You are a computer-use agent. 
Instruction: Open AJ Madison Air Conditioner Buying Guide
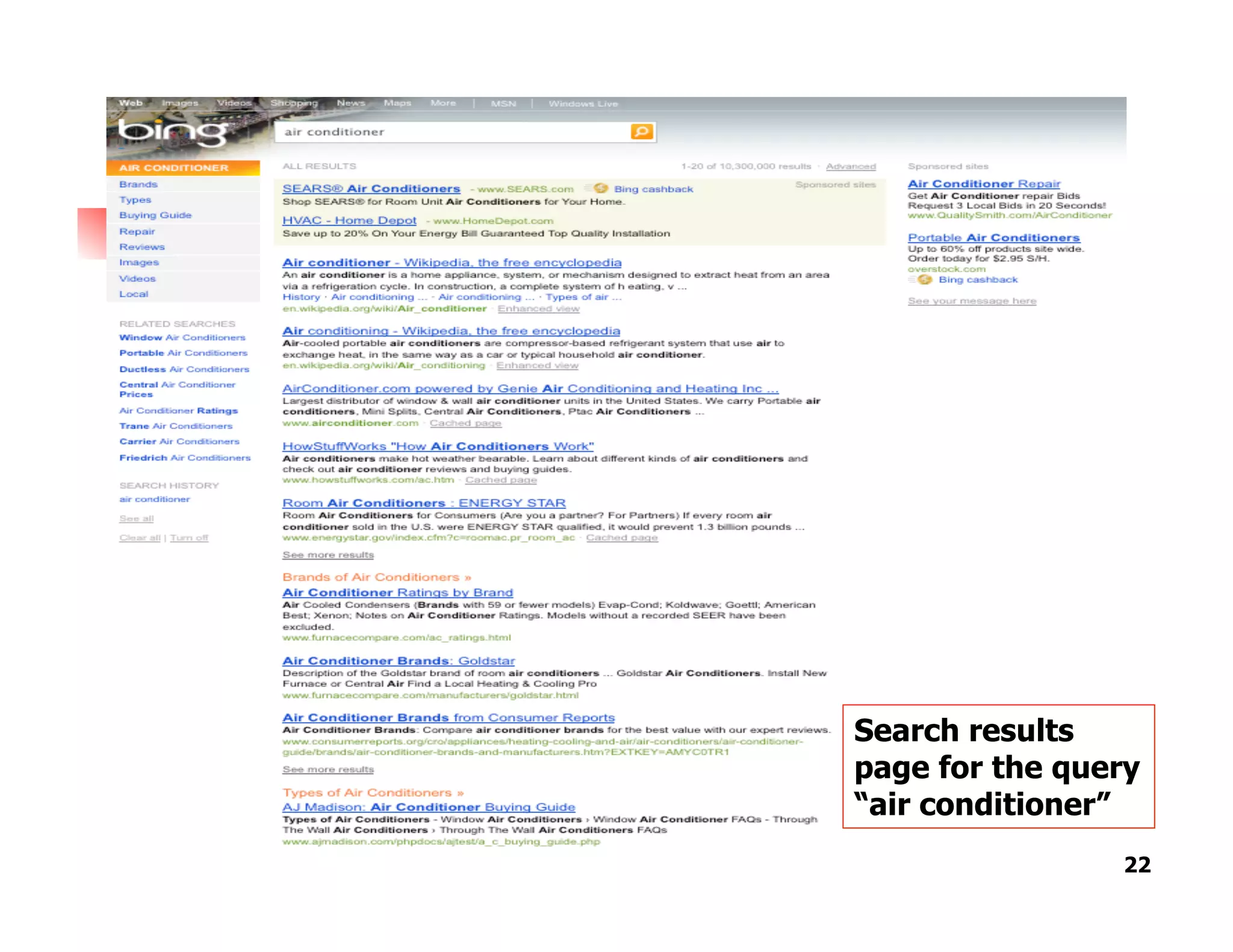point(429,808)
